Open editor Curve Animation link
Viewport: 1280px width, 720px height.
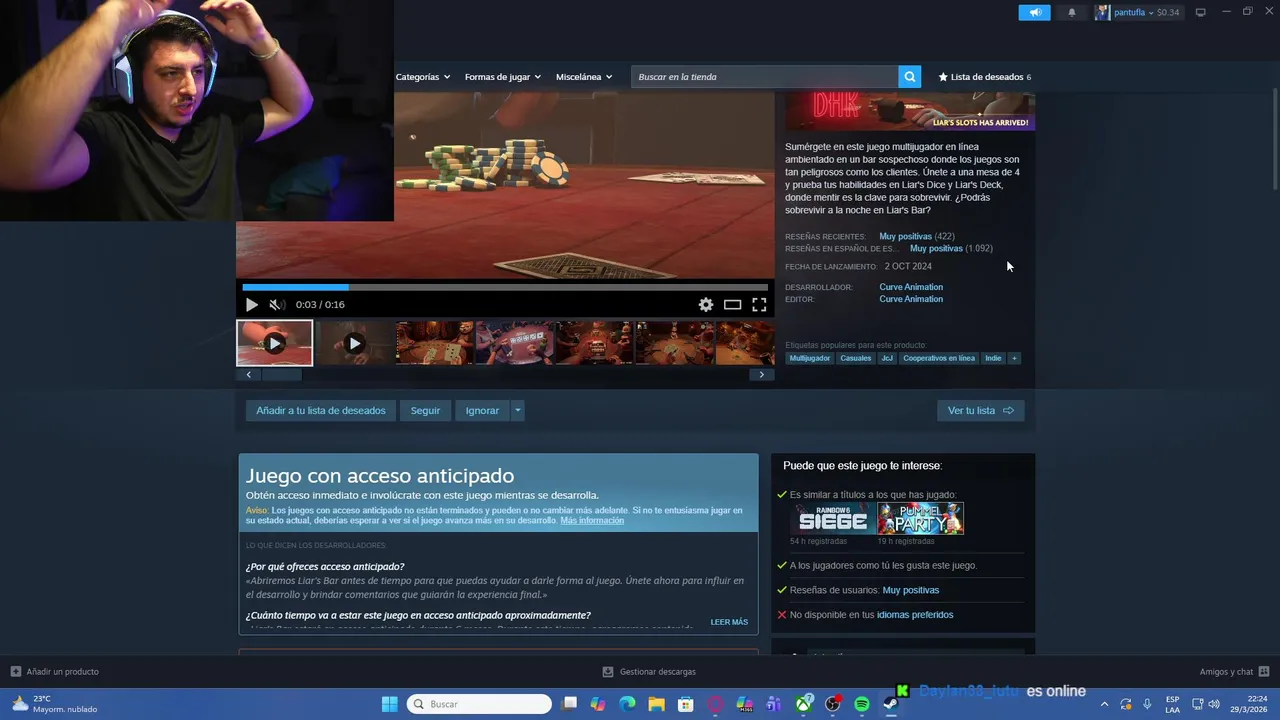tap(911, 299)
